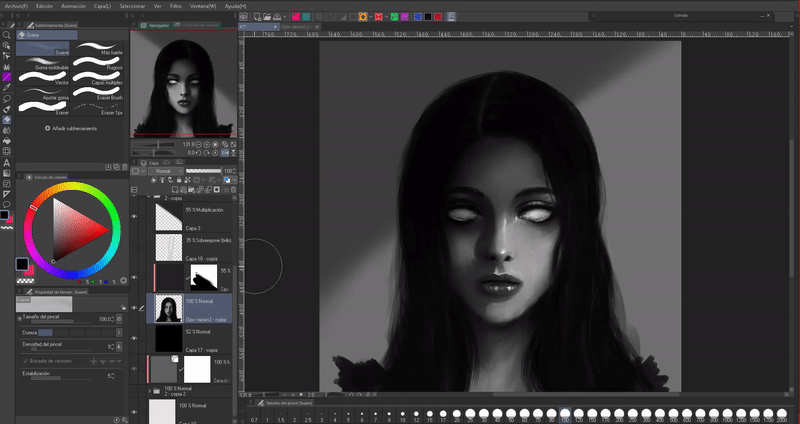Select the Text tool
Viewport: 800px width, 424px height.
pos(6,162)
